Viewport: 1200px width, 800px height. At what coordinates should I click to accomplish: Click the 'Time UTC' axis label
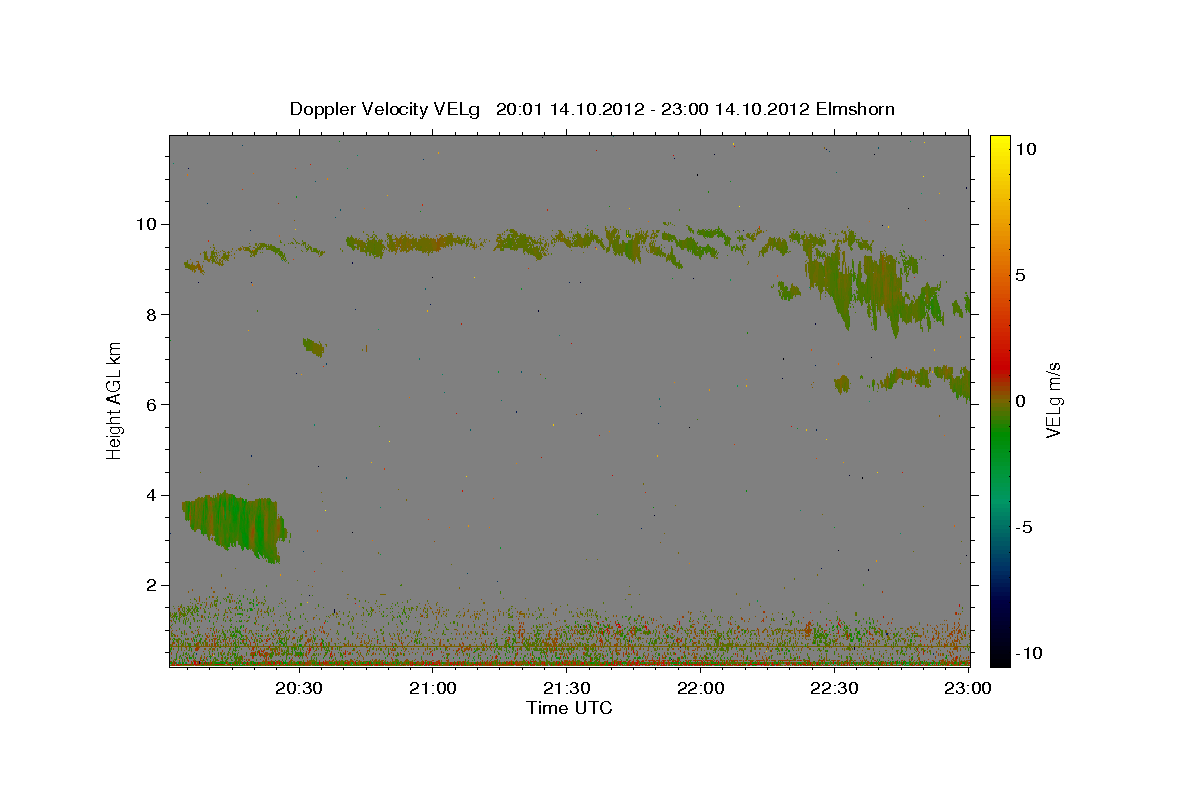[x=569, y=708]
